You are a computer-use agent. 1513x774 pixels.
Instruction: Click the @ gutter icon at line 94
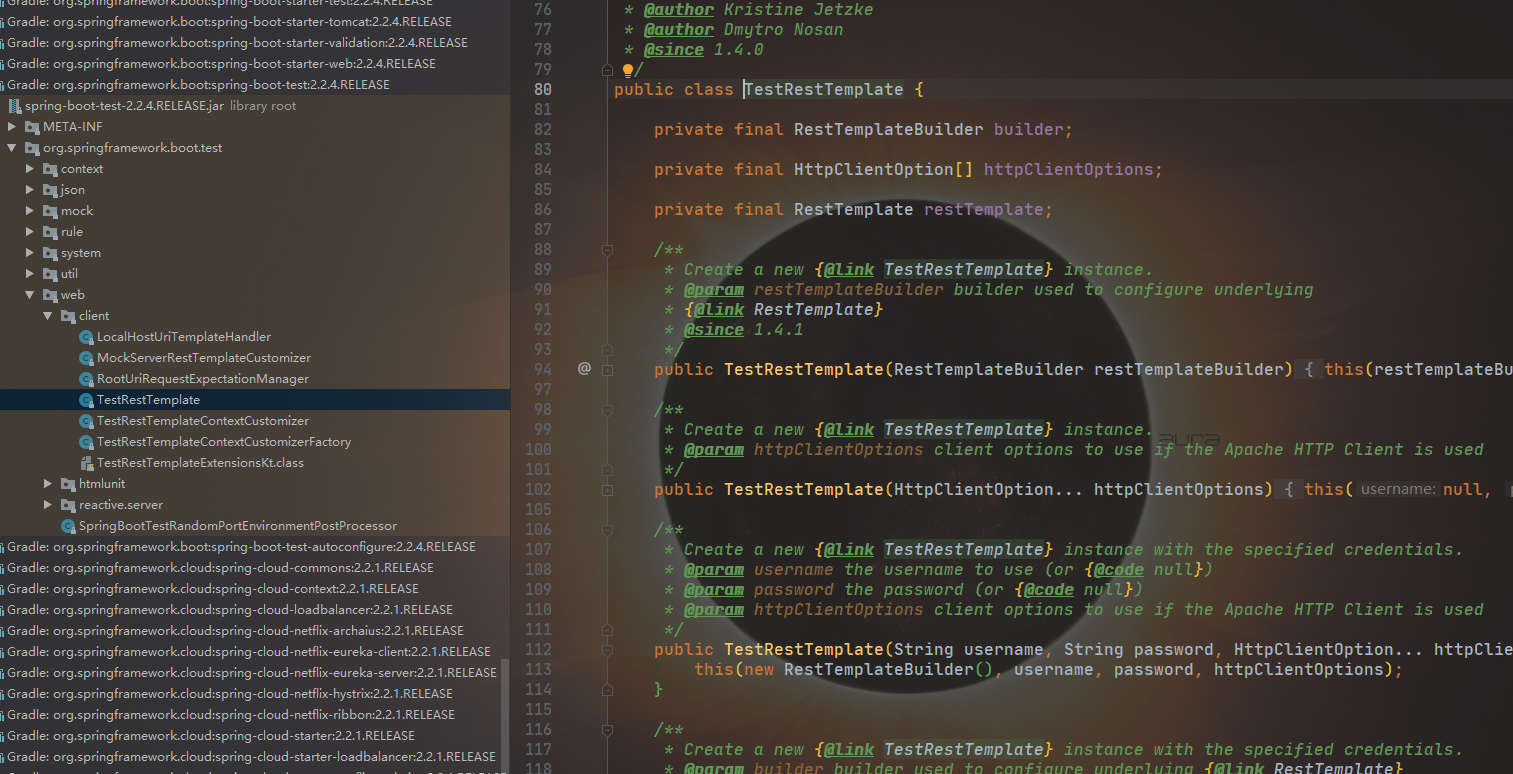585,369
